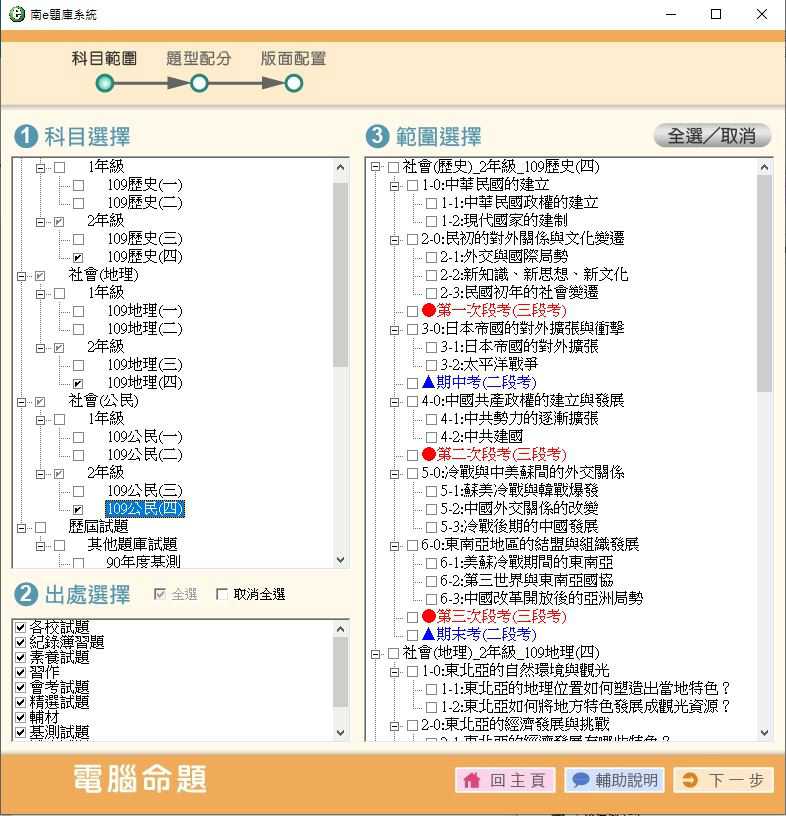Collapse 社會(歷史)_2年級_109歷史(四) range node
This screenshot has height=816, width=786.
click(375, 167)
